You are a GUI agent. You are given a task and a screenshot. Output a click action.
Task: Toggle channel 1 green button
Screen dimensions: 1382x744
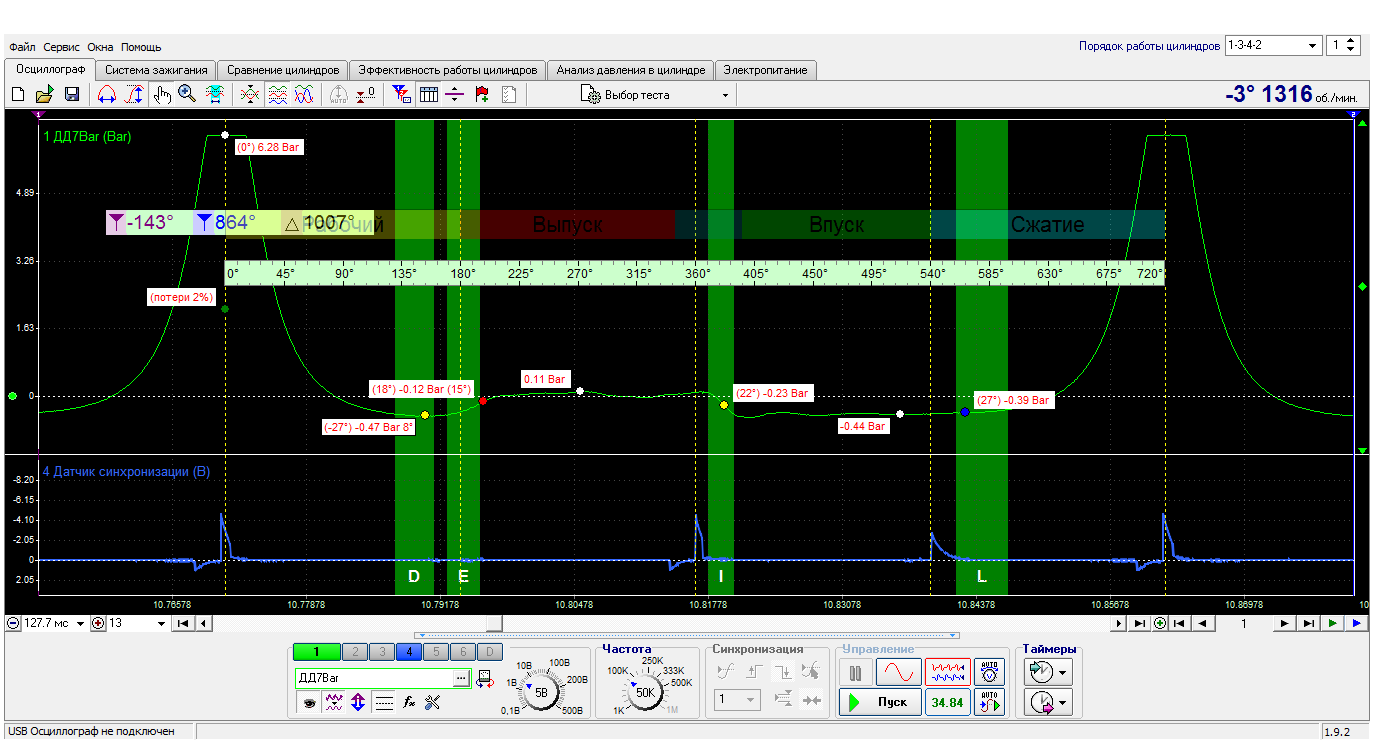316,652
